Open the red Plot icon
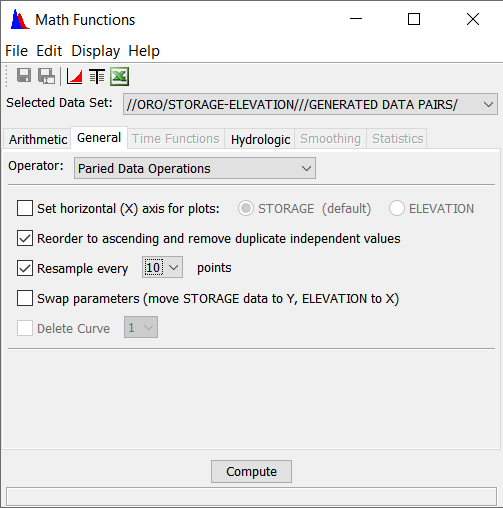Image resolution: width=503 pixels, height=508 pixels. 74,76
